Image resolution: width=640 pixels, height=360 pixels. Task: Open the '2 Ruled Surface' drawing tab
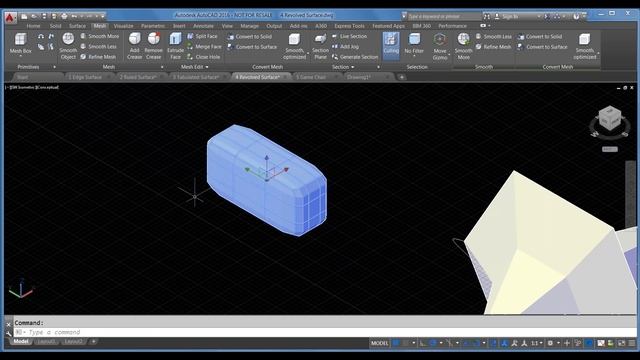click(140, 77)
